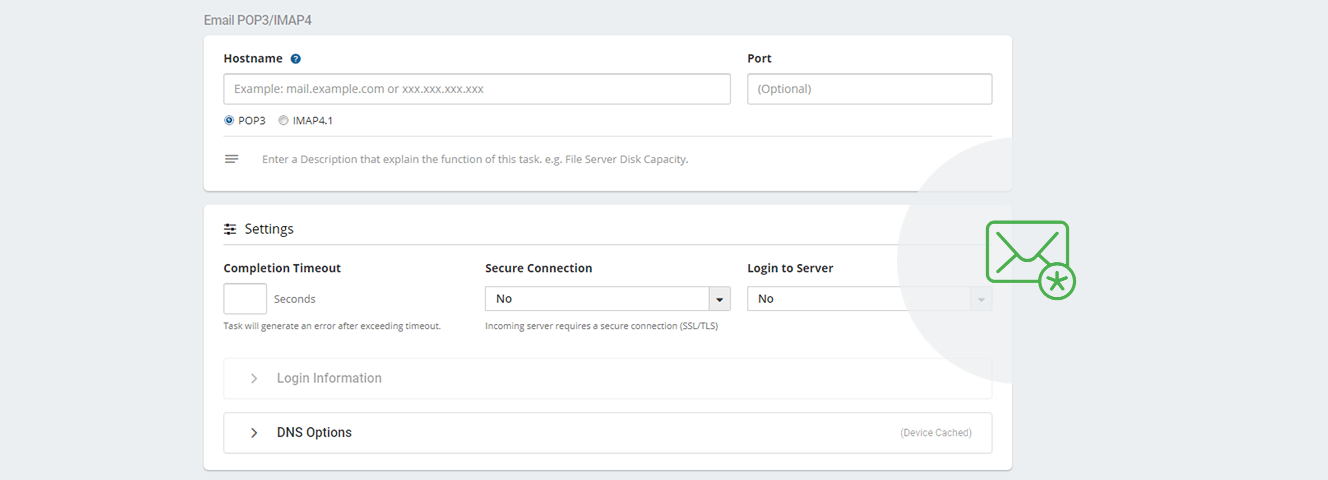Click the green mail envelope icon
This screenshot has width=1328, height=480.
1031,259
